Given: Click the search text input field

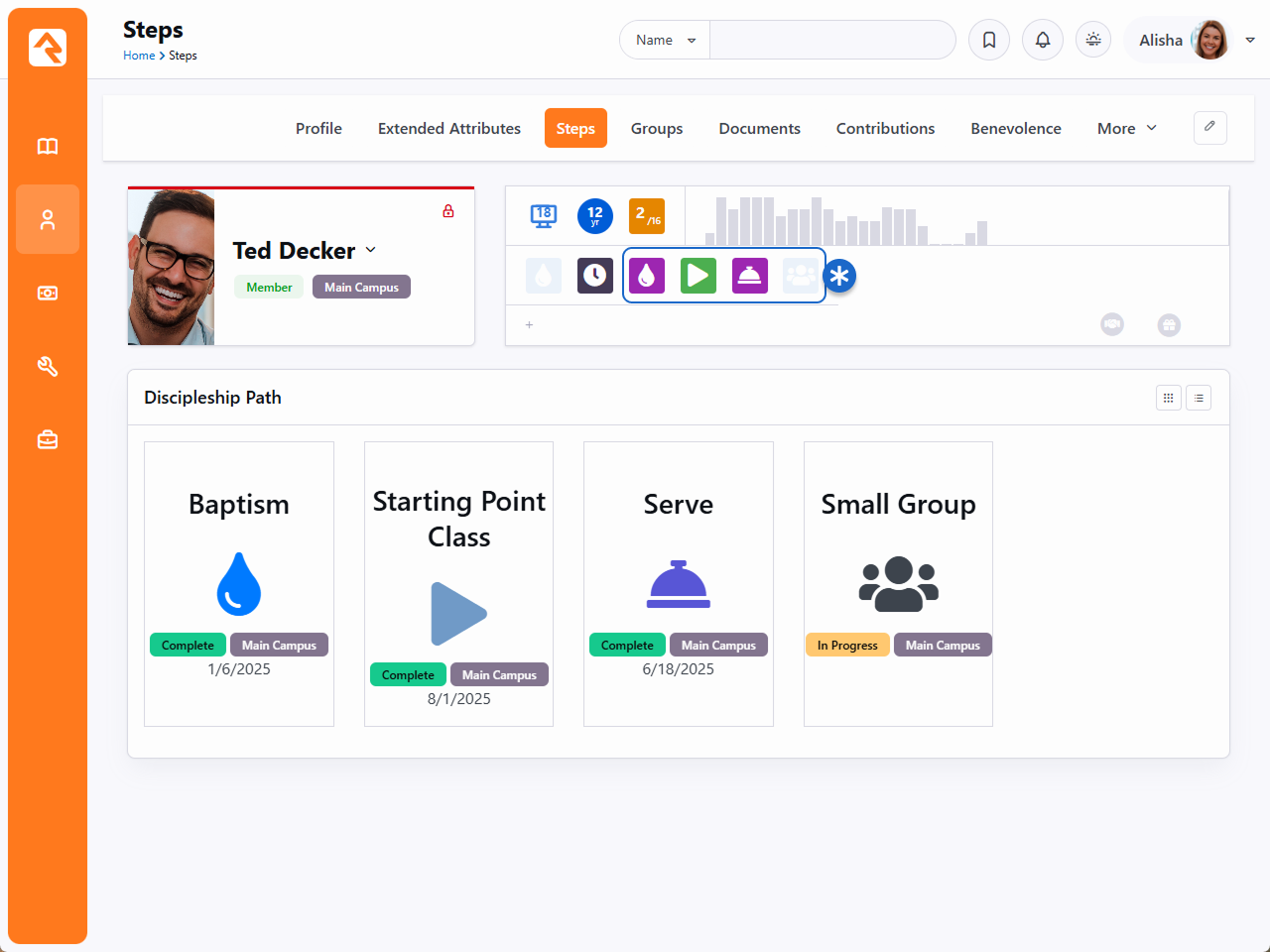Looking at the screenshot, I should [x=831, y=40].
